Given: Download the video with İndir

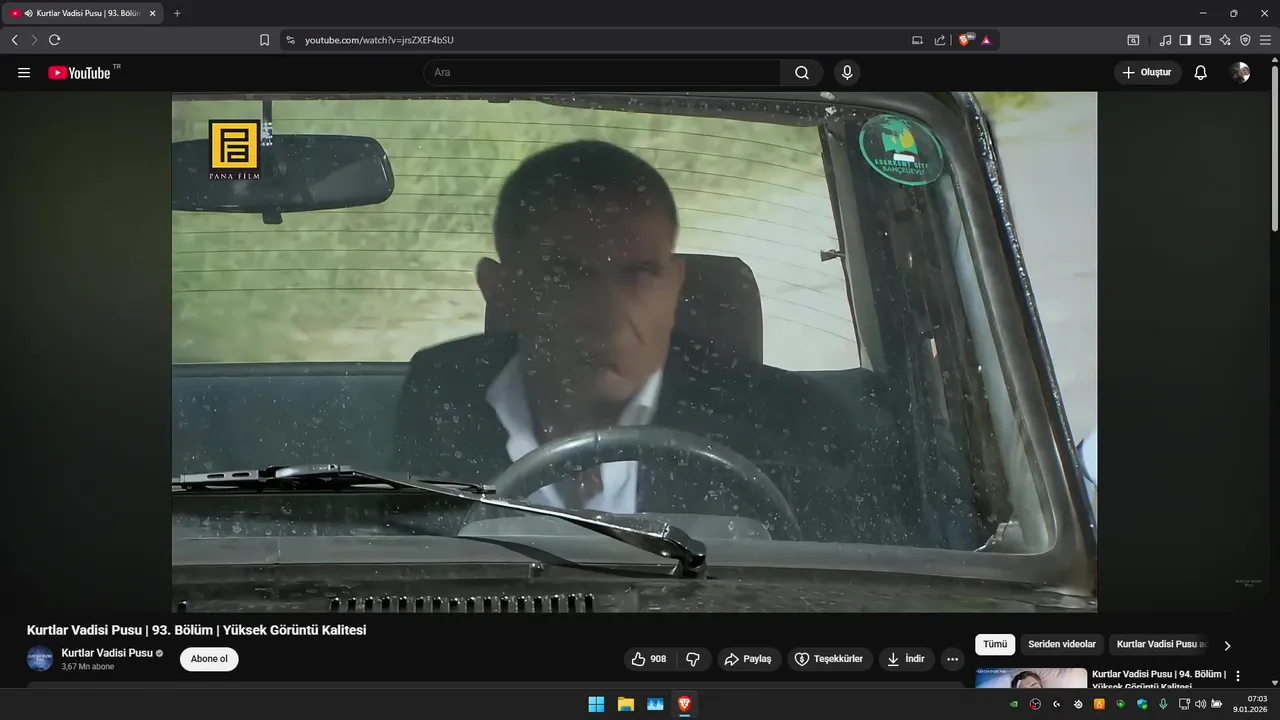Looking at the screenshot, I should (906, 659).
